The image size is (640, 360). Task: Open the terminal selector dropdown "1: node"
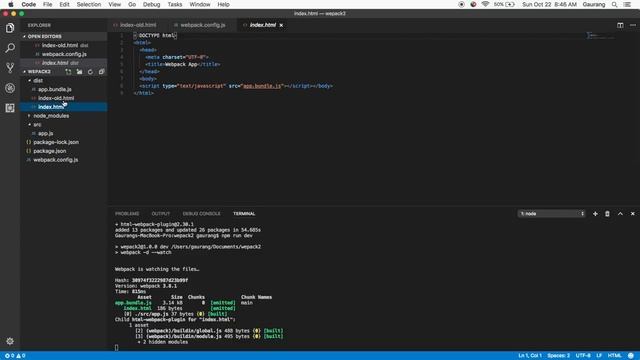tap(551, 213)
